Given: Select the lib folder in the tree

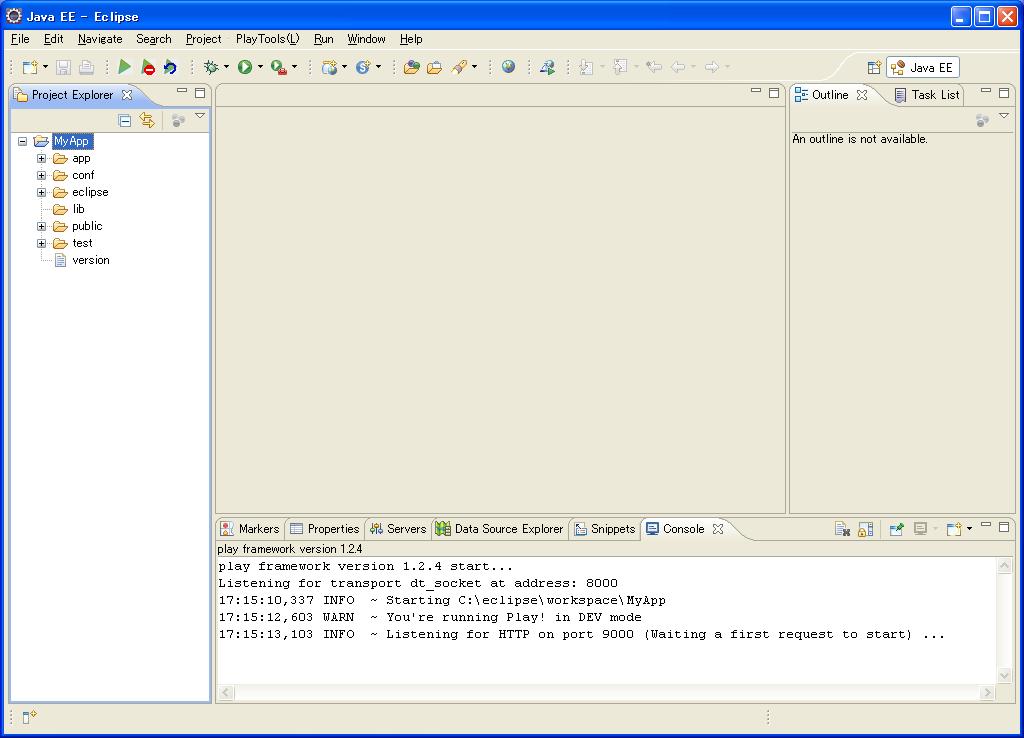Looking at the screenshot, I should click(x=69, y=209).
